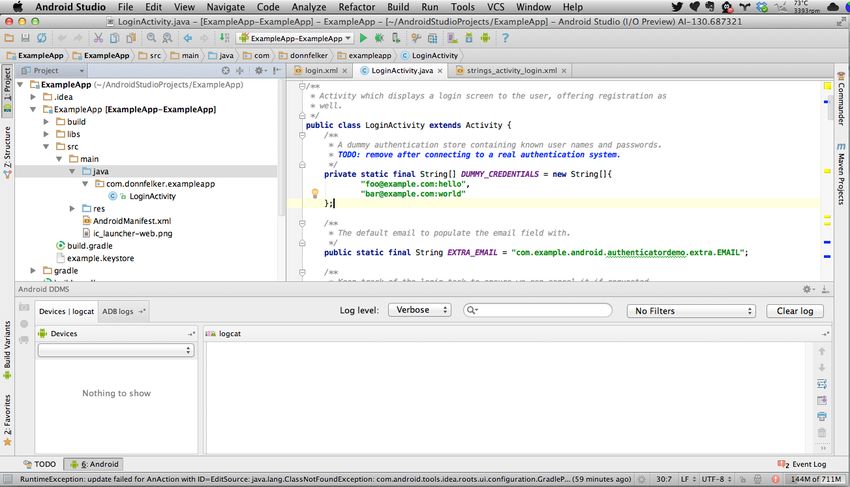Open the Project side tool window

[7, 89]
